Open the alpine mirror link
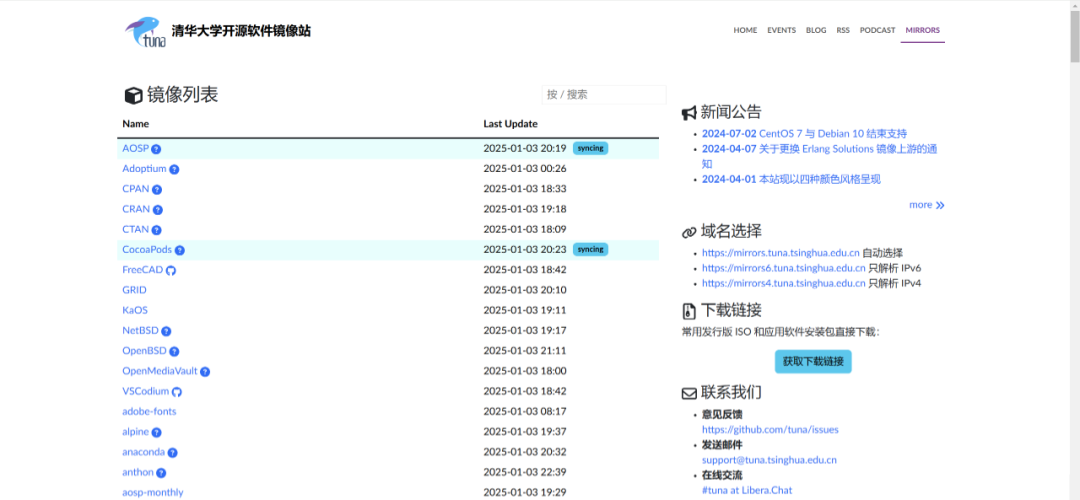1080x500 pixels. (x=136, y=432)
